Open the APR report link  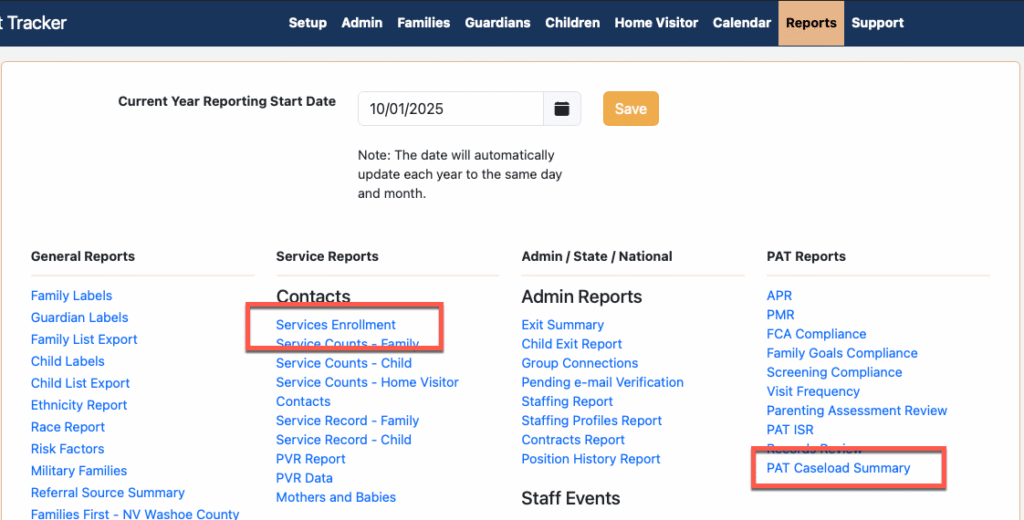pos(779,296)
